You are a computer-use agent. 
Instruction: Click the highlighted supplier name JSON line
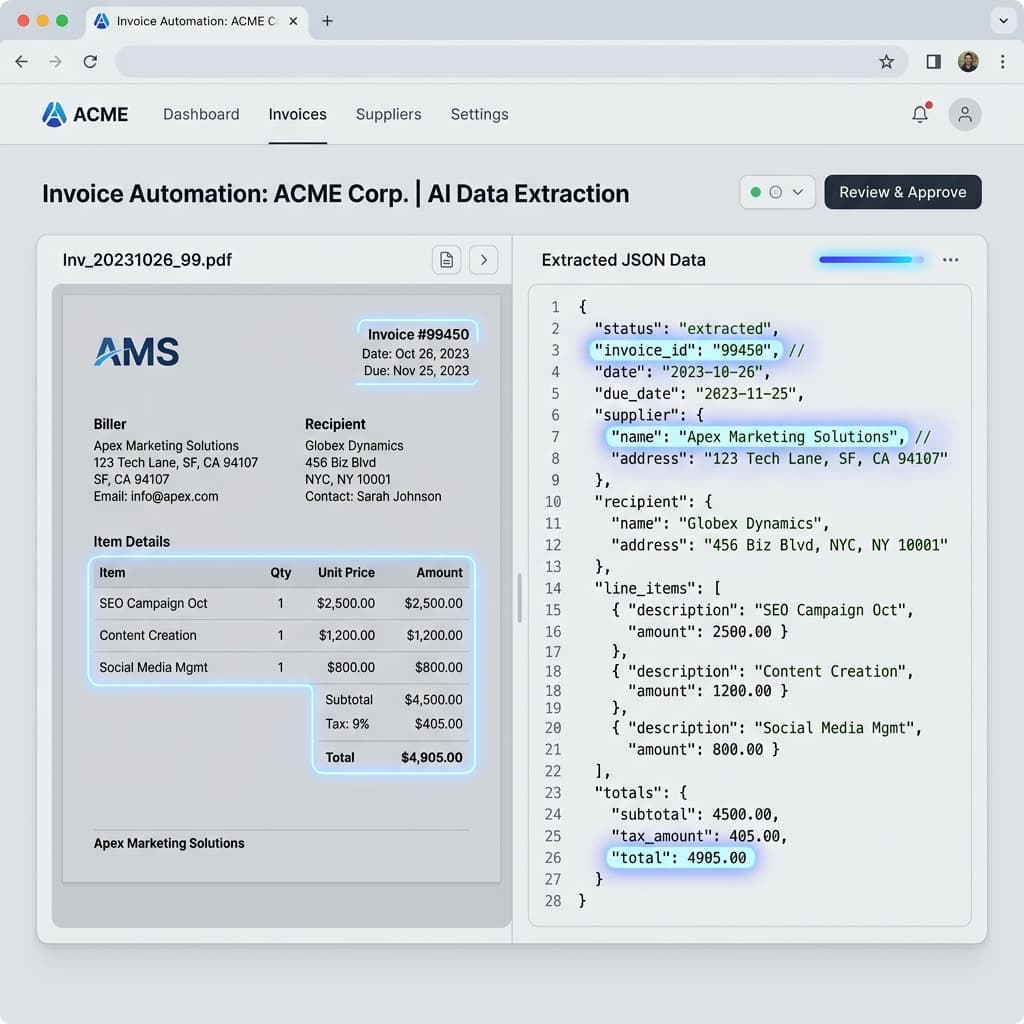coord(758,436)
